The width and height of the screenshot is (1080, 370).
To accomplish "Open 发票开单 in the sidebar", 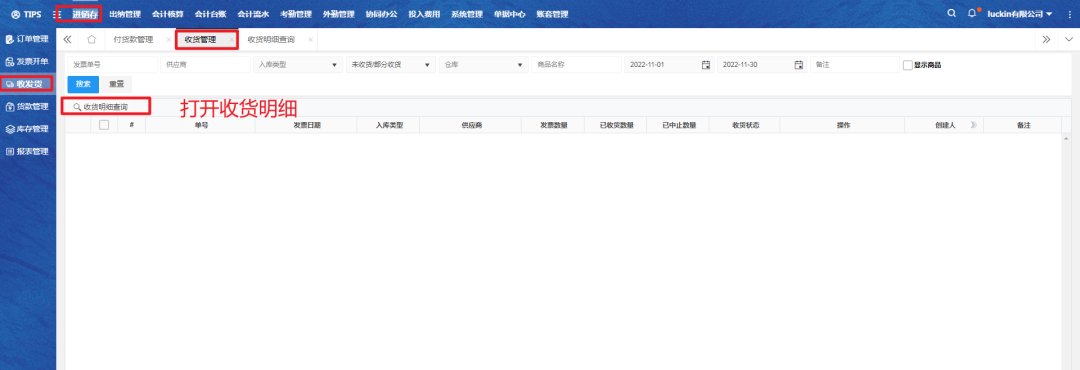I will click(28, 61).
